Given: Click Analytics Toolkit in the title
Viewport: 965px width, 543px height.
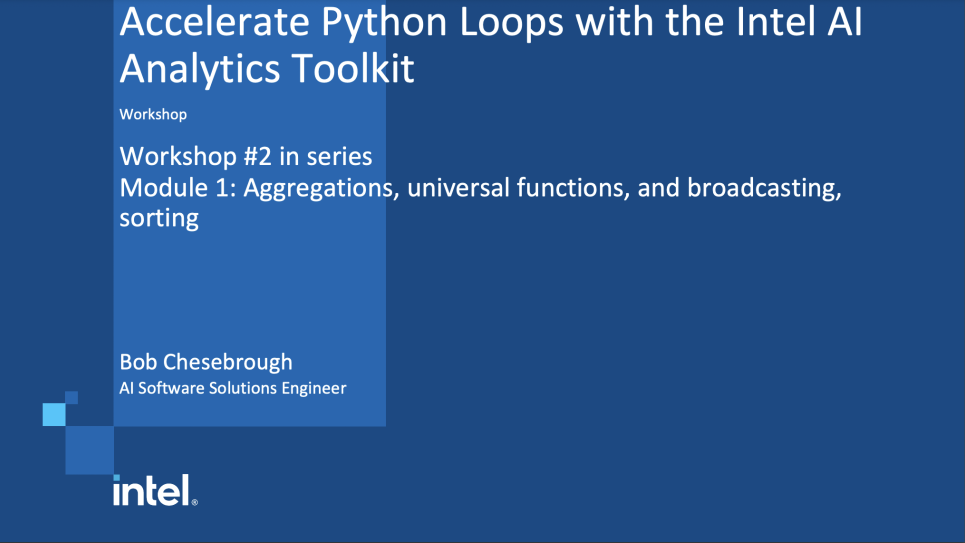Looking at the screenshot, I should click(x=266, y=70).
